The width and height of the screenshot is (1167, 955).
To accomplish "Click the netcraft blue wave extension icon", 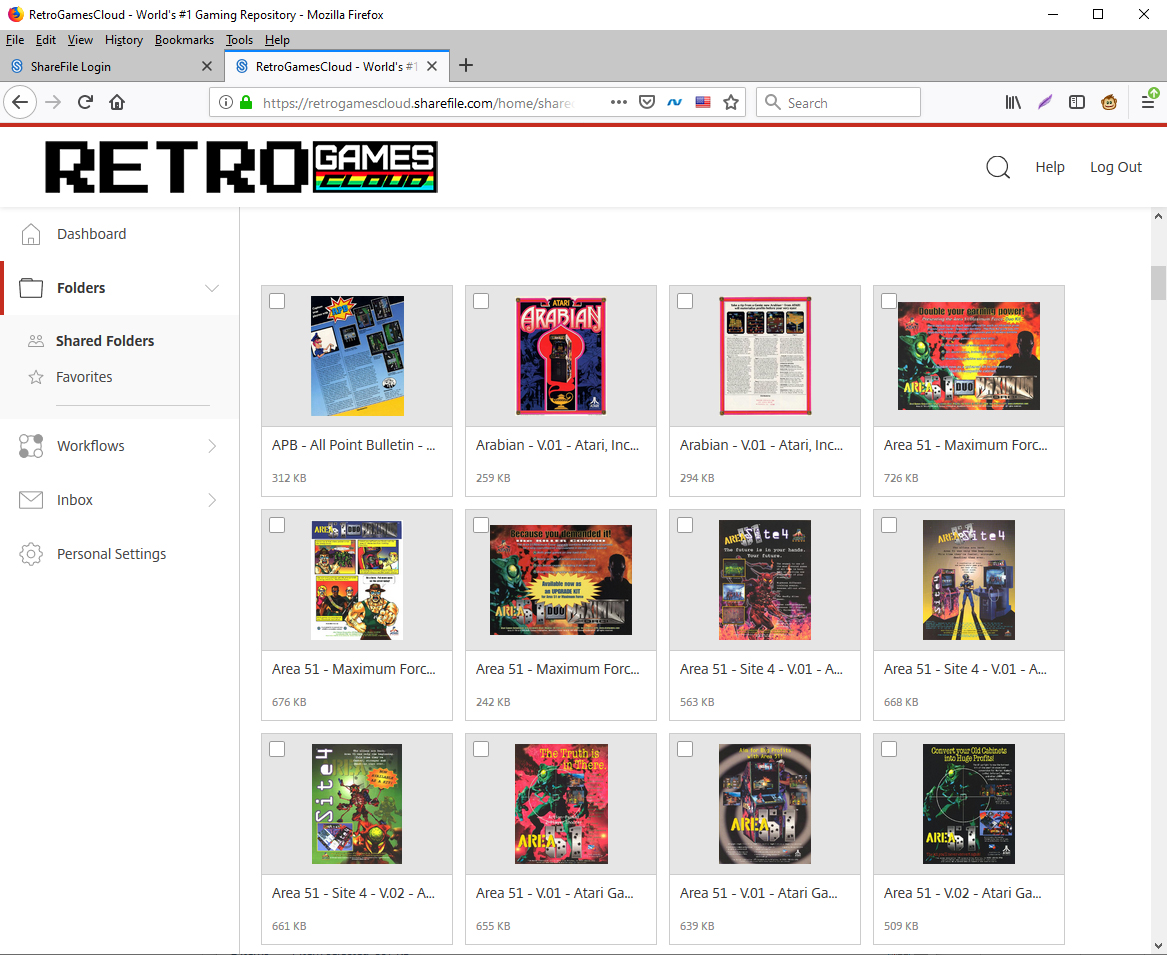I will pyautogui.click(x=674, y=103).
